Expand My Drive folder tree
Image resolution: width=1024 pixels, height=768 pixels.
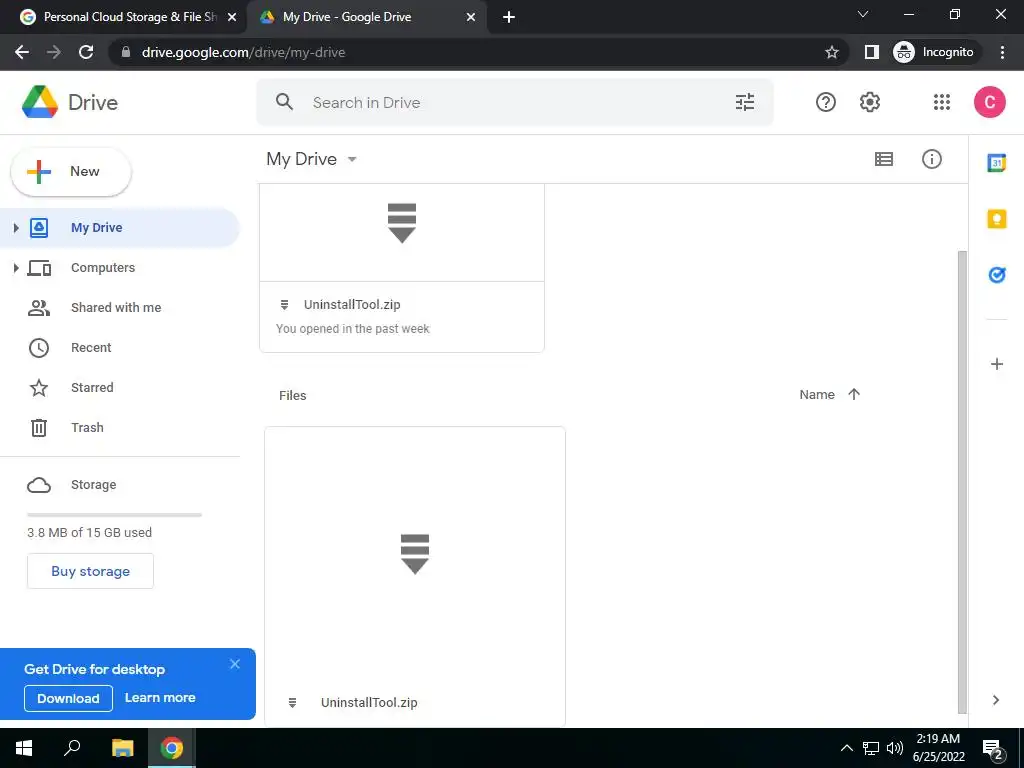pos(16,227)
